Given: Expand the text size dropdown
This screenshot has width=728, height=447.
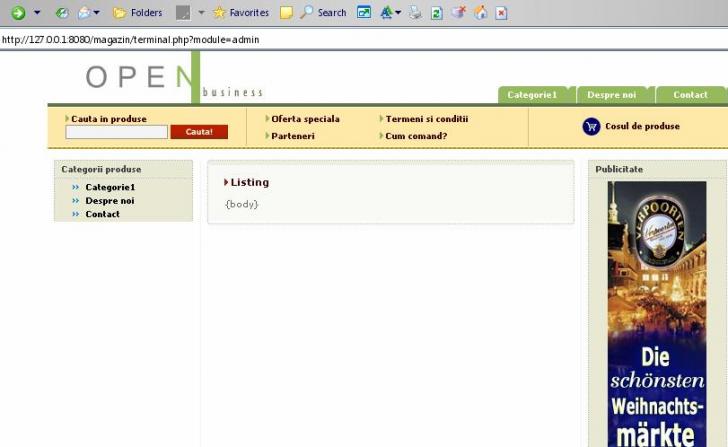Looking at the screenshot, I should tap(398, 13).
